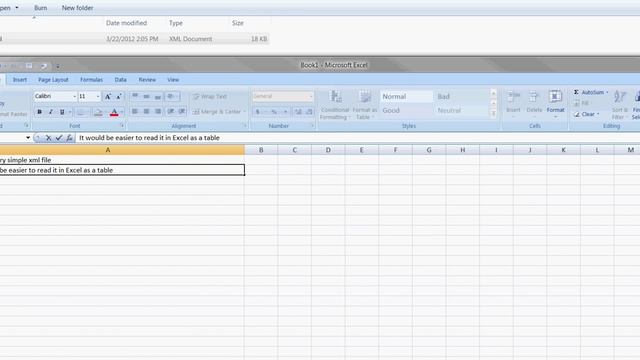
Task: Apply the red Font Color button
Action: pos(114,112)
